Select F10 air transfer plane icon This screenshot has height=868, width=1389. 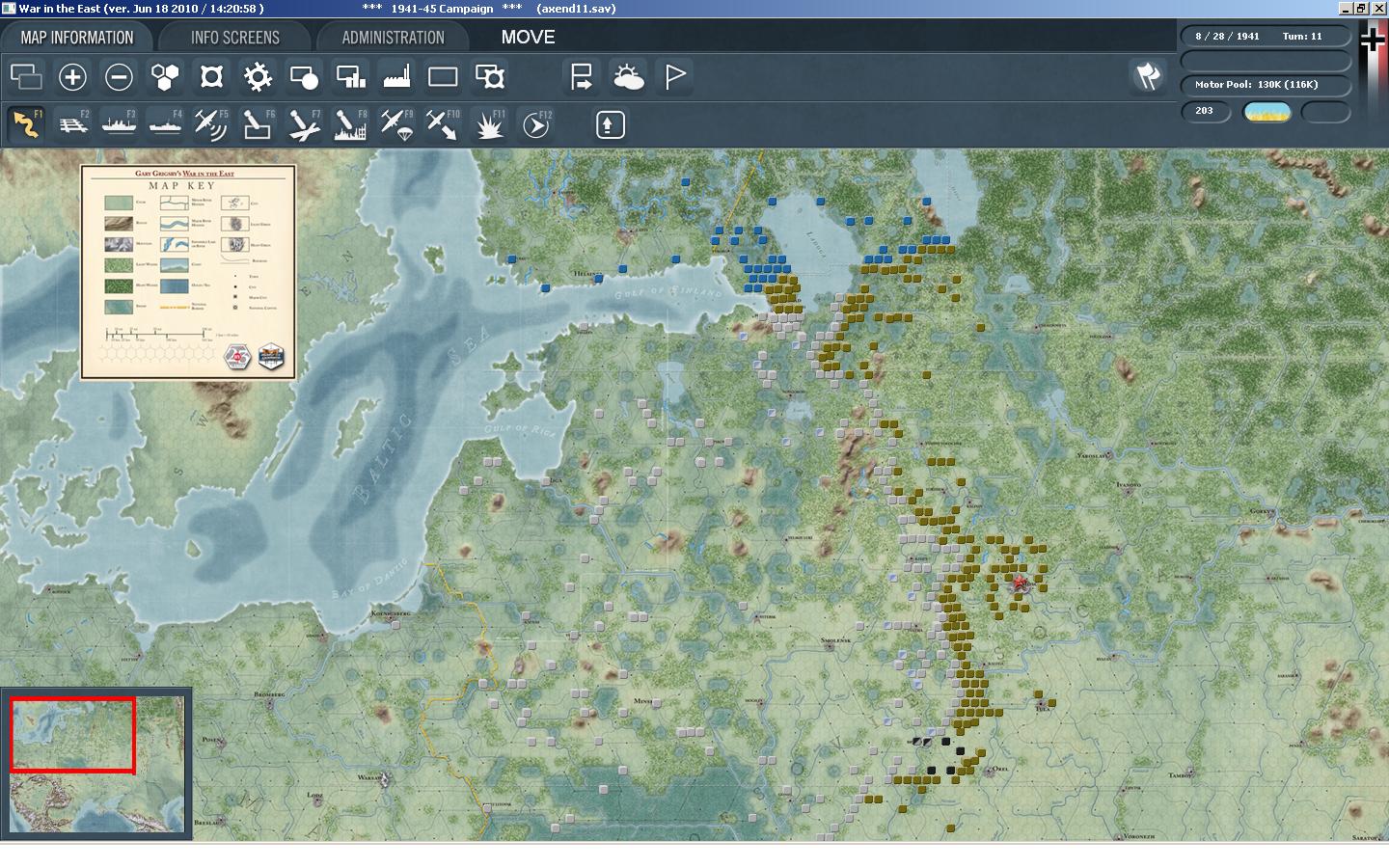(x=443, y=124)
